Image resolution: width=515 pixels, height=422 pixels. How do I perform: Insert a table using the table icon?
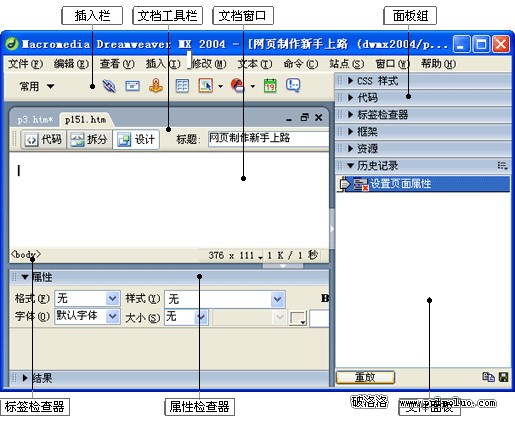pos(182,86)
